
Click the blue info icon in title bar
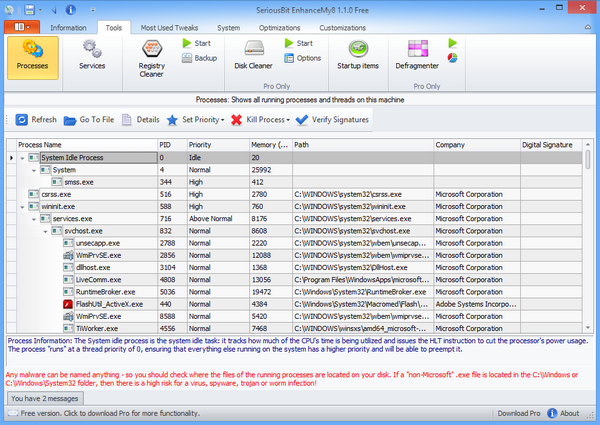click(70, 10)
